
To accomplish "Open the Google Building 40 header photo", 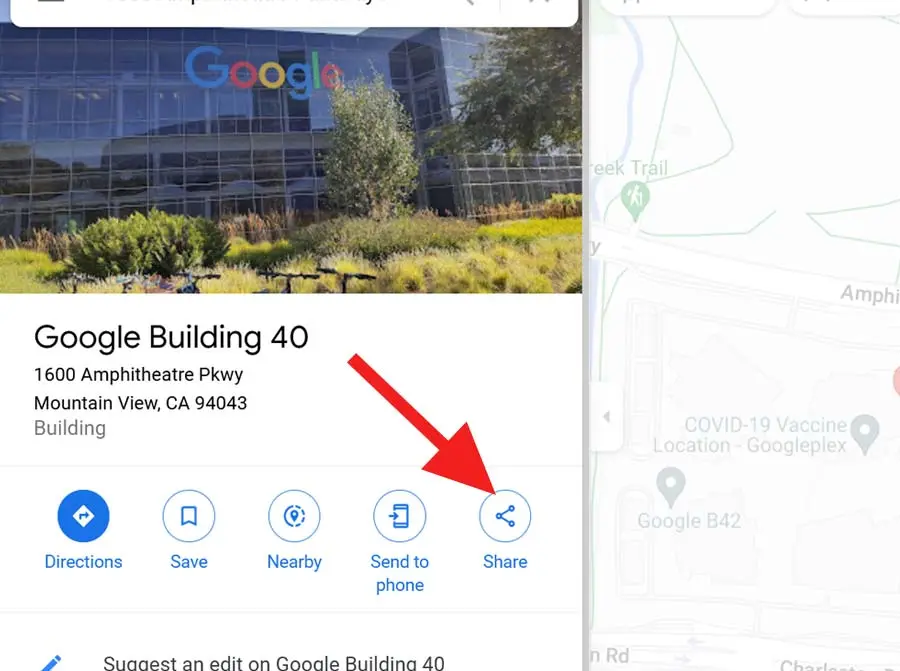I will click(x=291, y=160).
